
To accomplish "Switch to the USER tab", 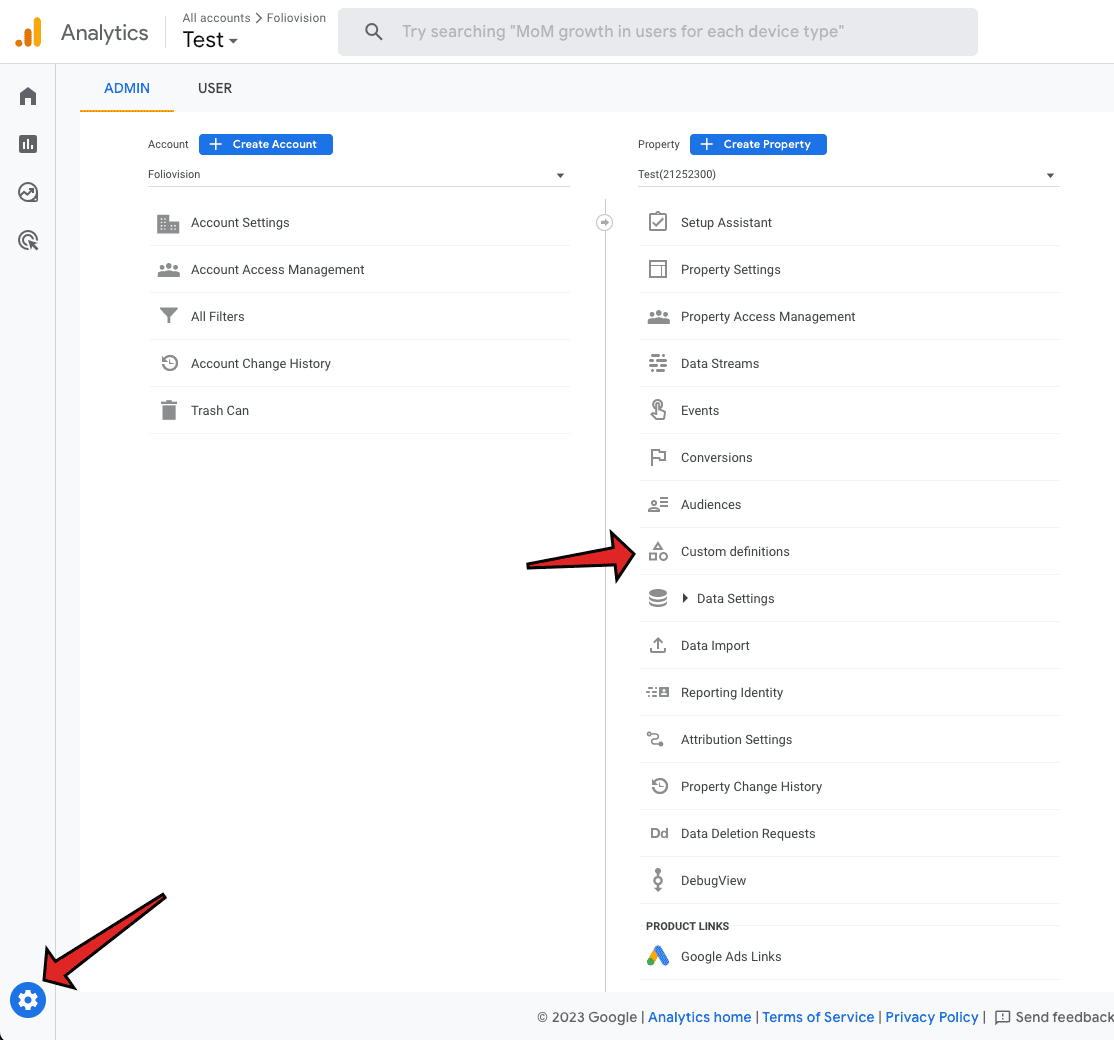I will [x=215, y=88].
